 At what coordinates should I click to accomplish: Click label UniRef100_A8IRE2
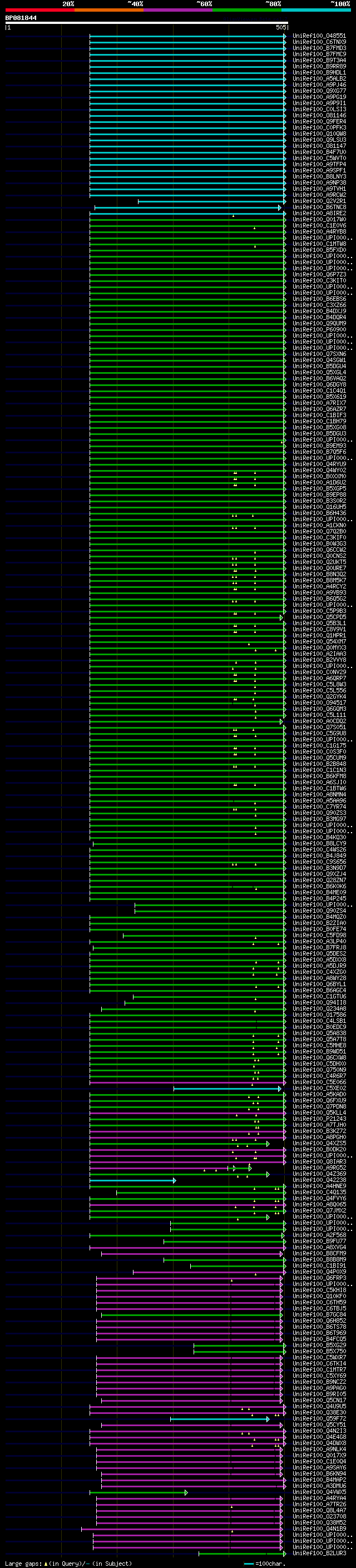[x=319, y=214]
